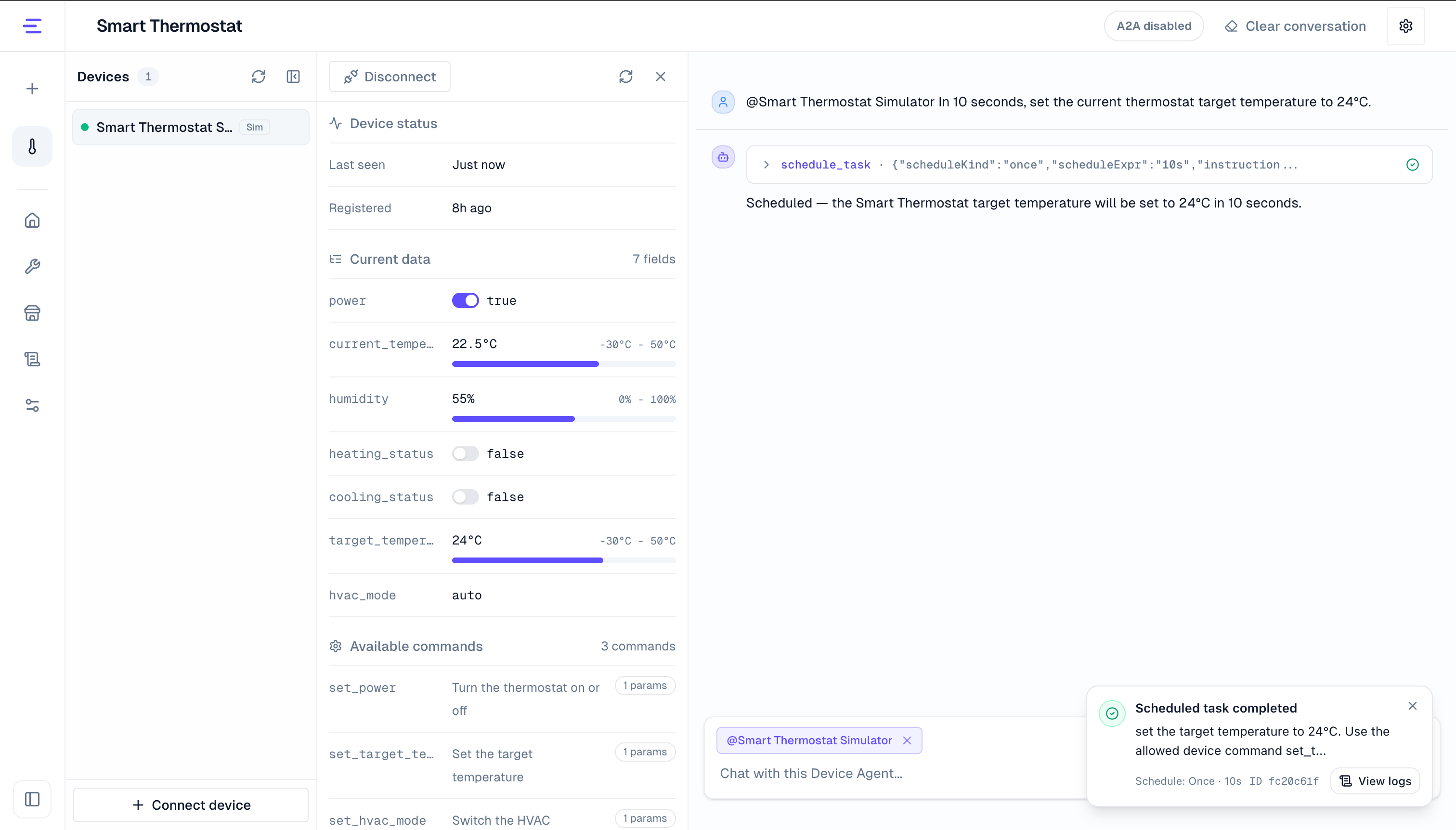Select the thermometer sidebar icon
The image size is (1456, 830).
point(32,146)
